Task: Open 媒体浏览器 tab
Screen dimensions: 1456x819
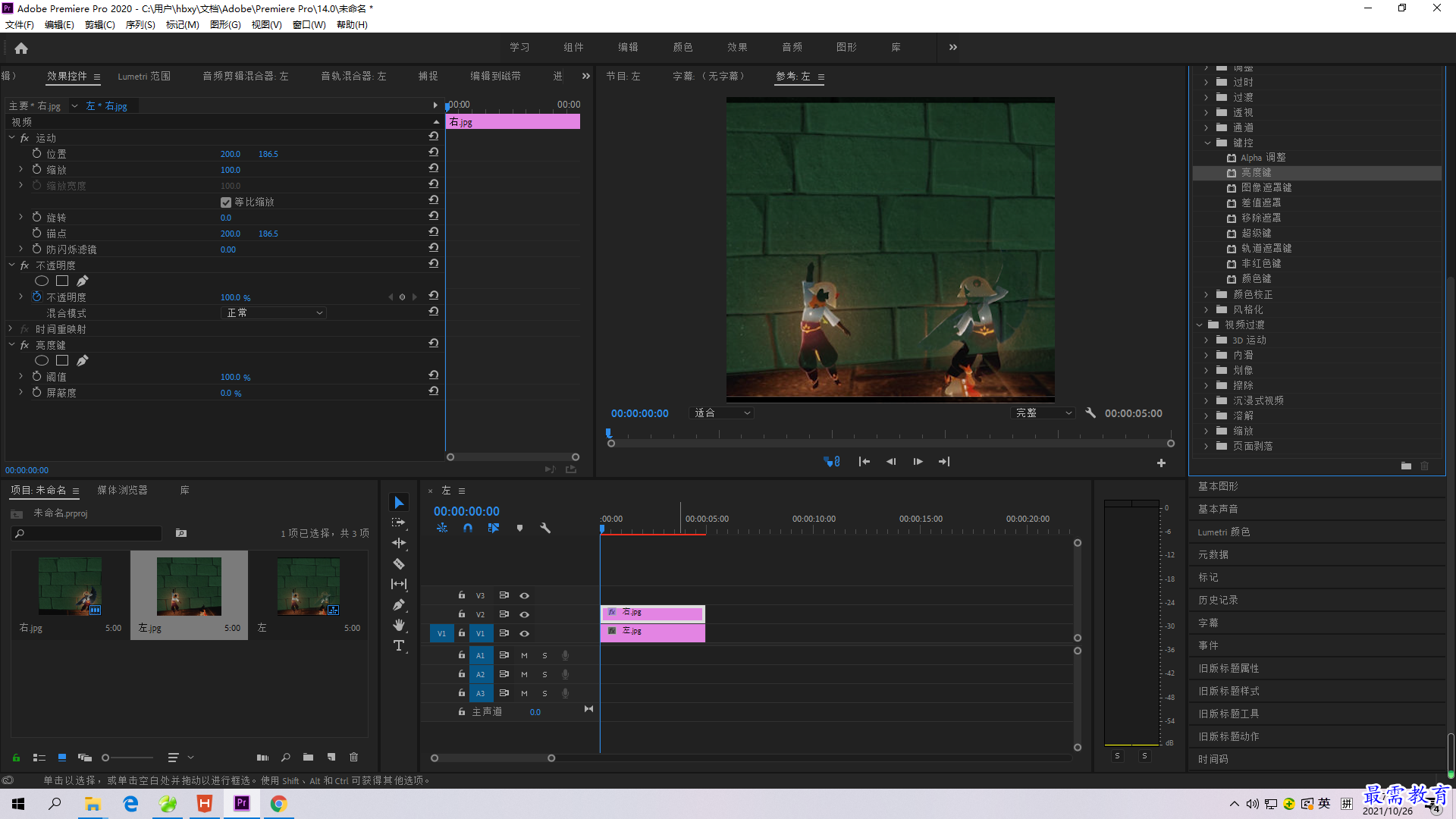Action: (x=122, y=491)
